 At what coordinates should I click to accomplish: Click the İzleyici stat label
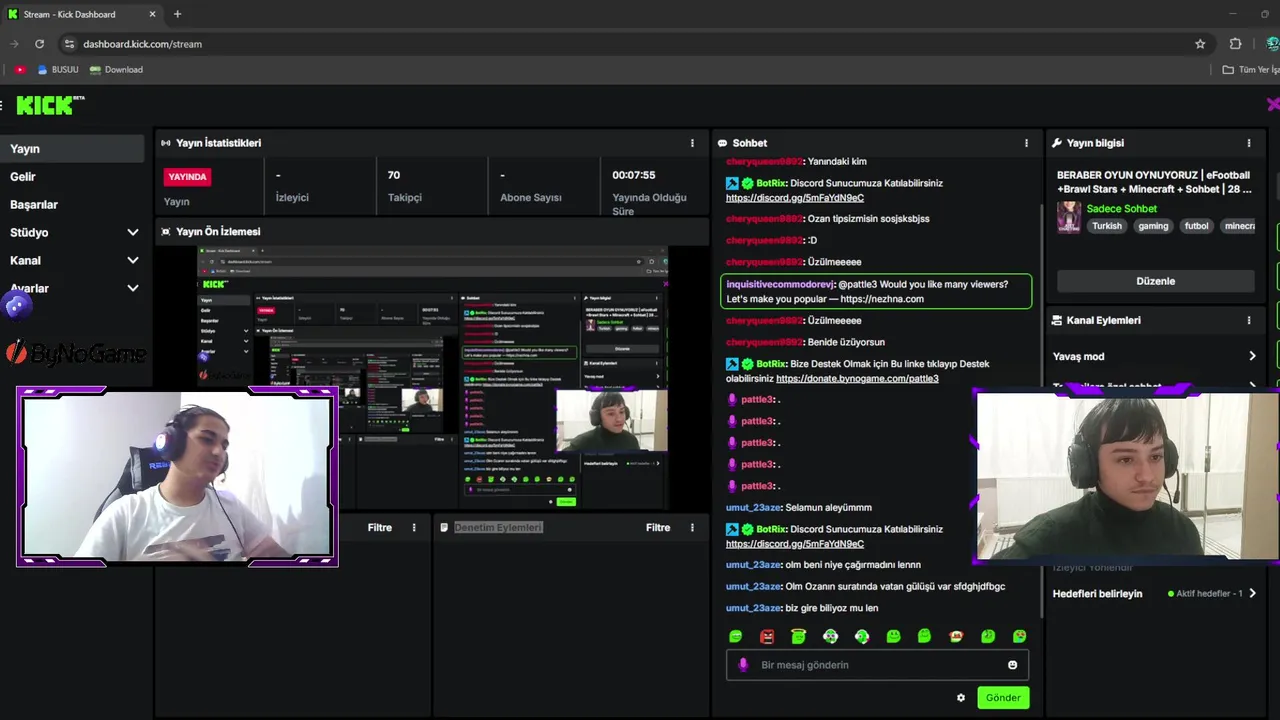[292, 198]
